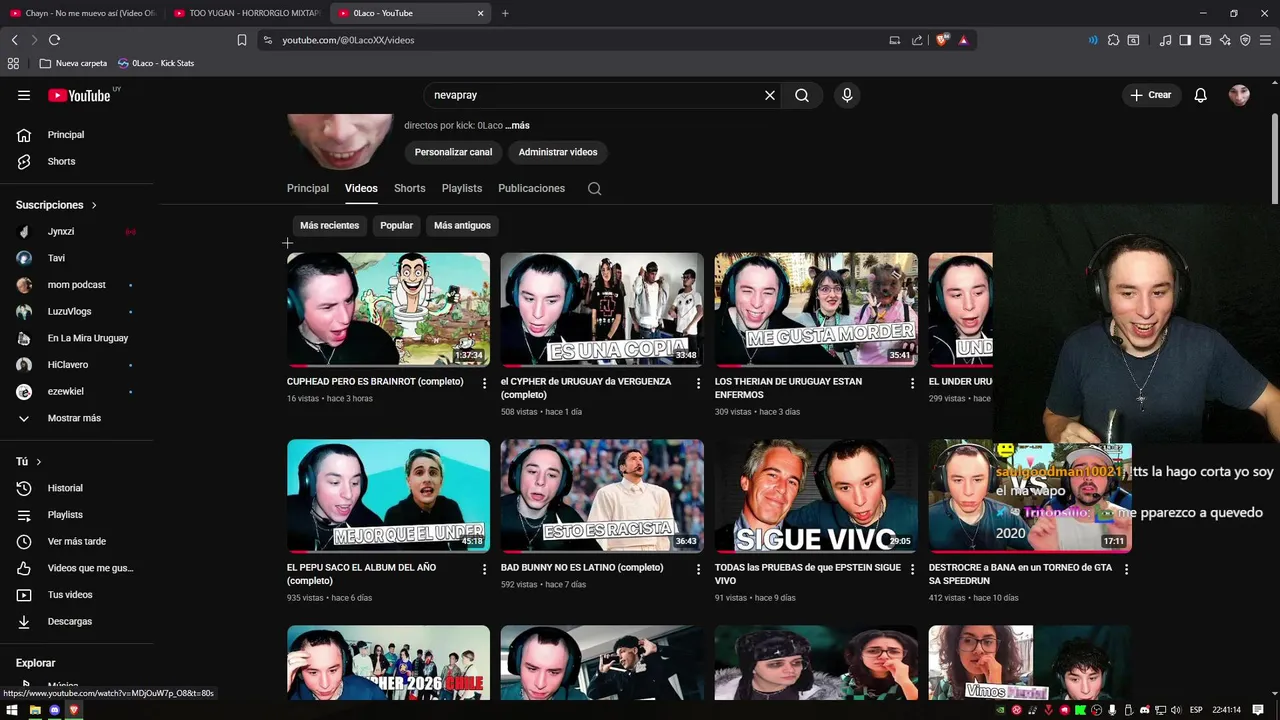Expand the Suscripciones section

pos(57,205)
